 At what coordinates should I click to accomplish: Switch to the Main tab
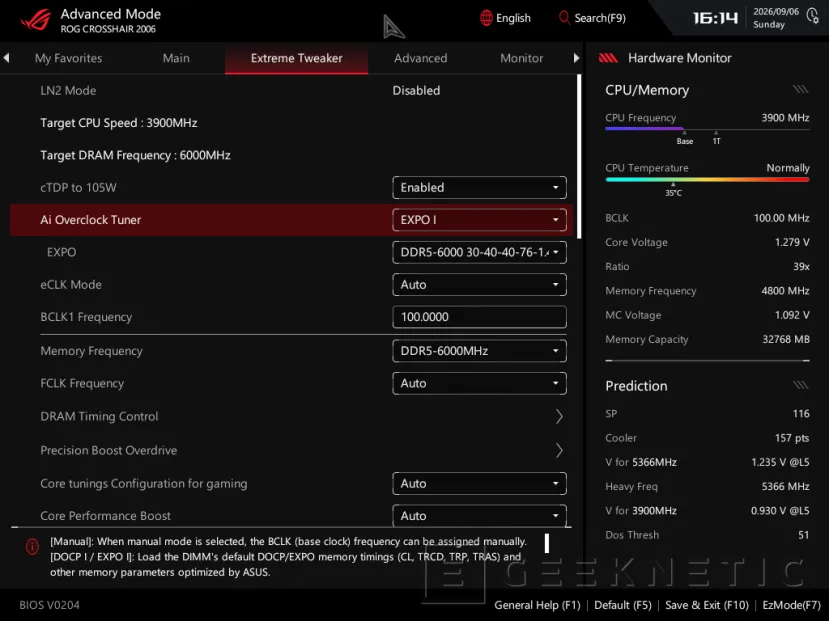point(176,58)
